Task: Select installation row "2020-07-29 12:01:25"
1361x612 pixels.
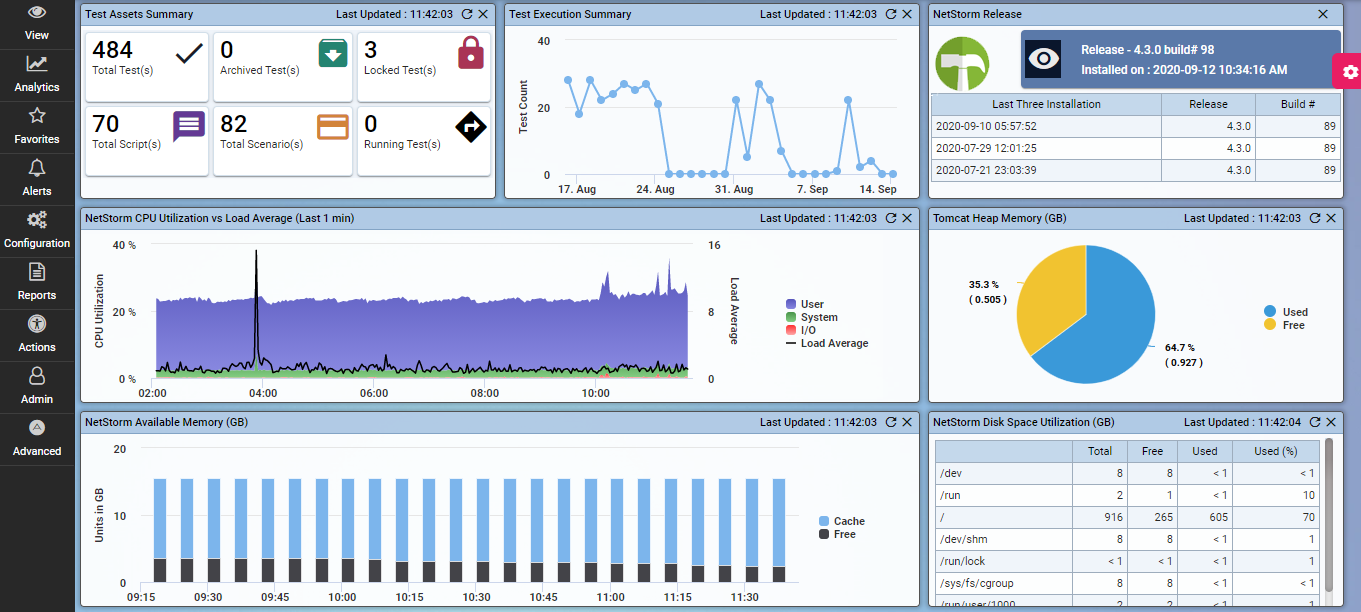Action: (x=1135, y=148)
